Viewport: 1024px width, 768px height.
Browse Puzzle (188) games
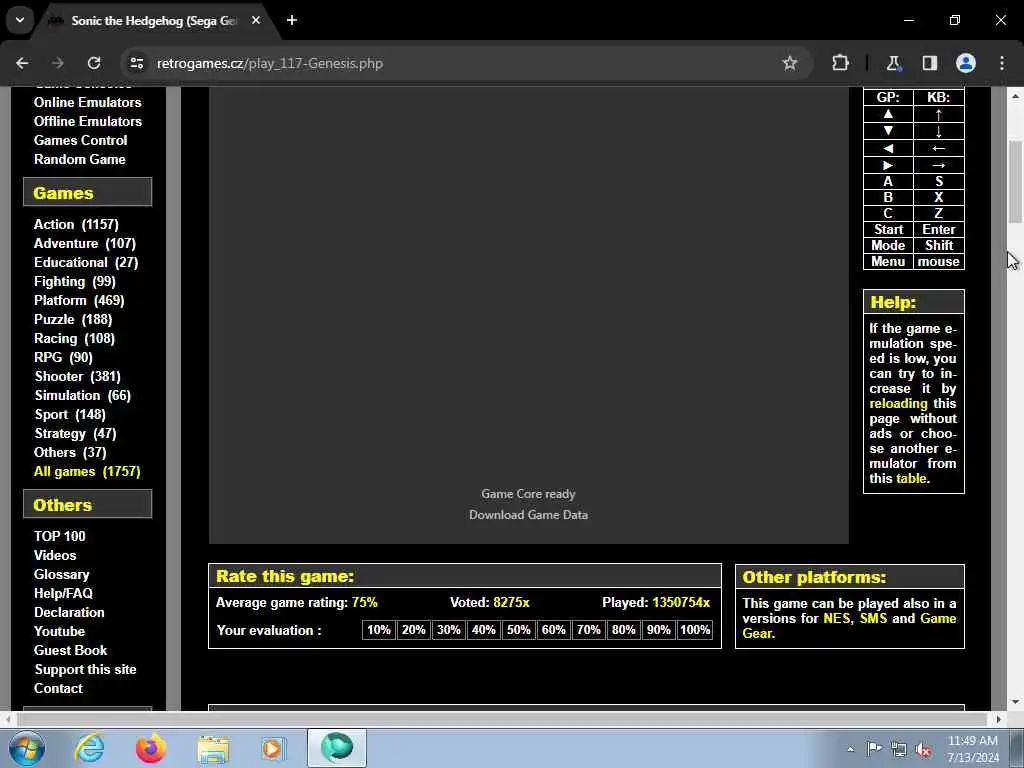tap(73, 319)
